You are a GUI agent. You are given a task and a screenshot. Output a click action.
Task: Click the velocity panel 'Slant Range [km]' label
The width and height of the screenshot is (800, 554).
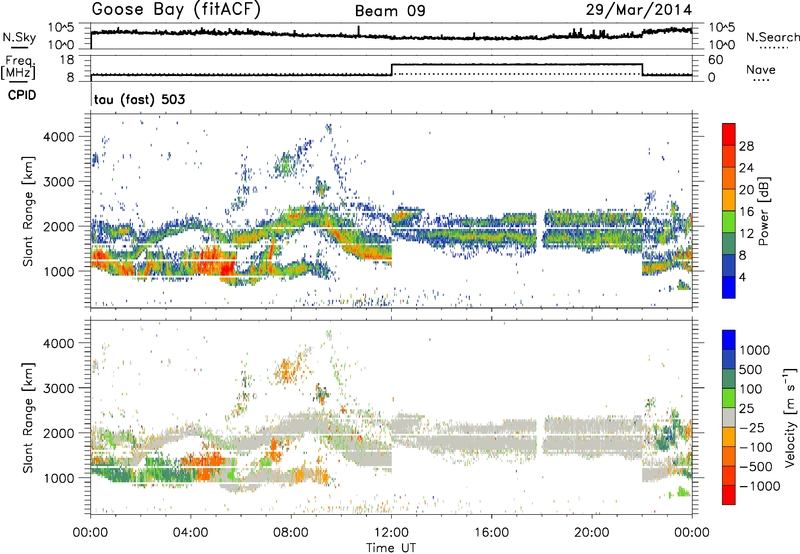click(28, 417)
